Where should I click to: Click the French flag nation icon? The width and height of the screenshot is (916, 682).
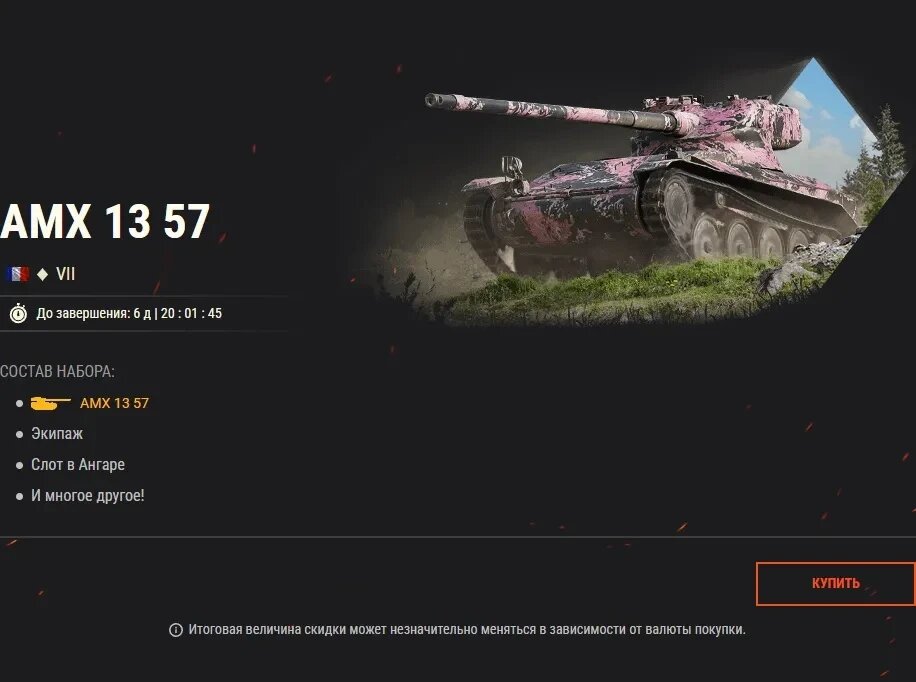[18, 274]
